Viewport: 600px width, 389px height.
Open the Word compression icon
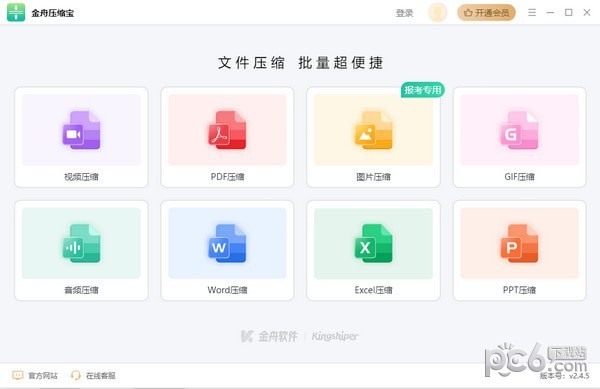click(x=227, y=243)
